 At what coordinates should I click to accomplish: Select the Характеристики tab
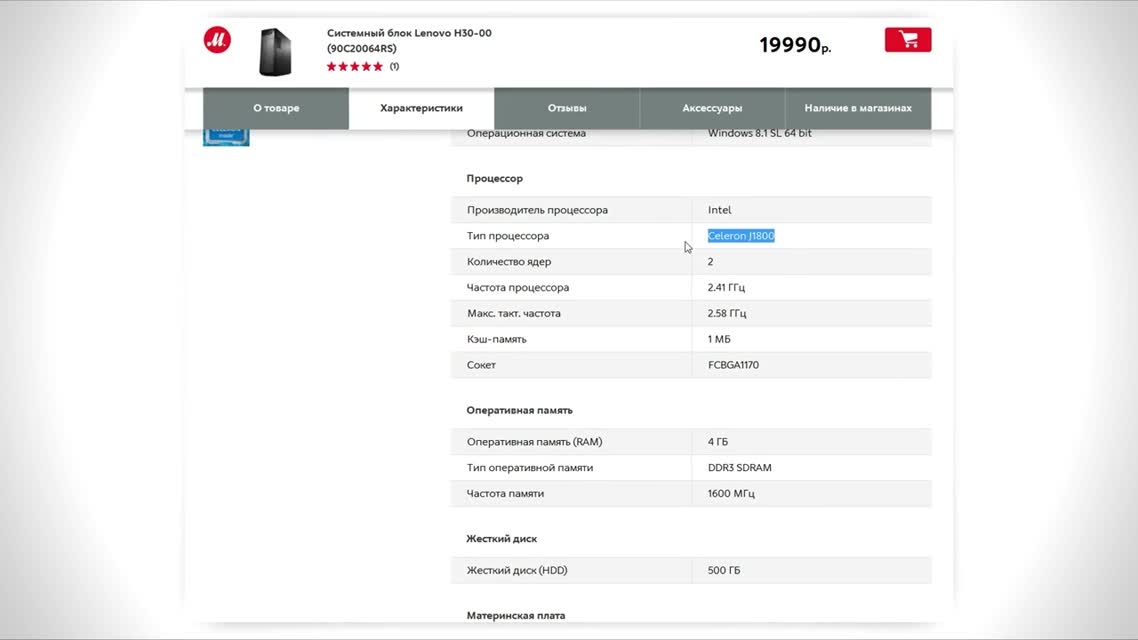point(422,108)
